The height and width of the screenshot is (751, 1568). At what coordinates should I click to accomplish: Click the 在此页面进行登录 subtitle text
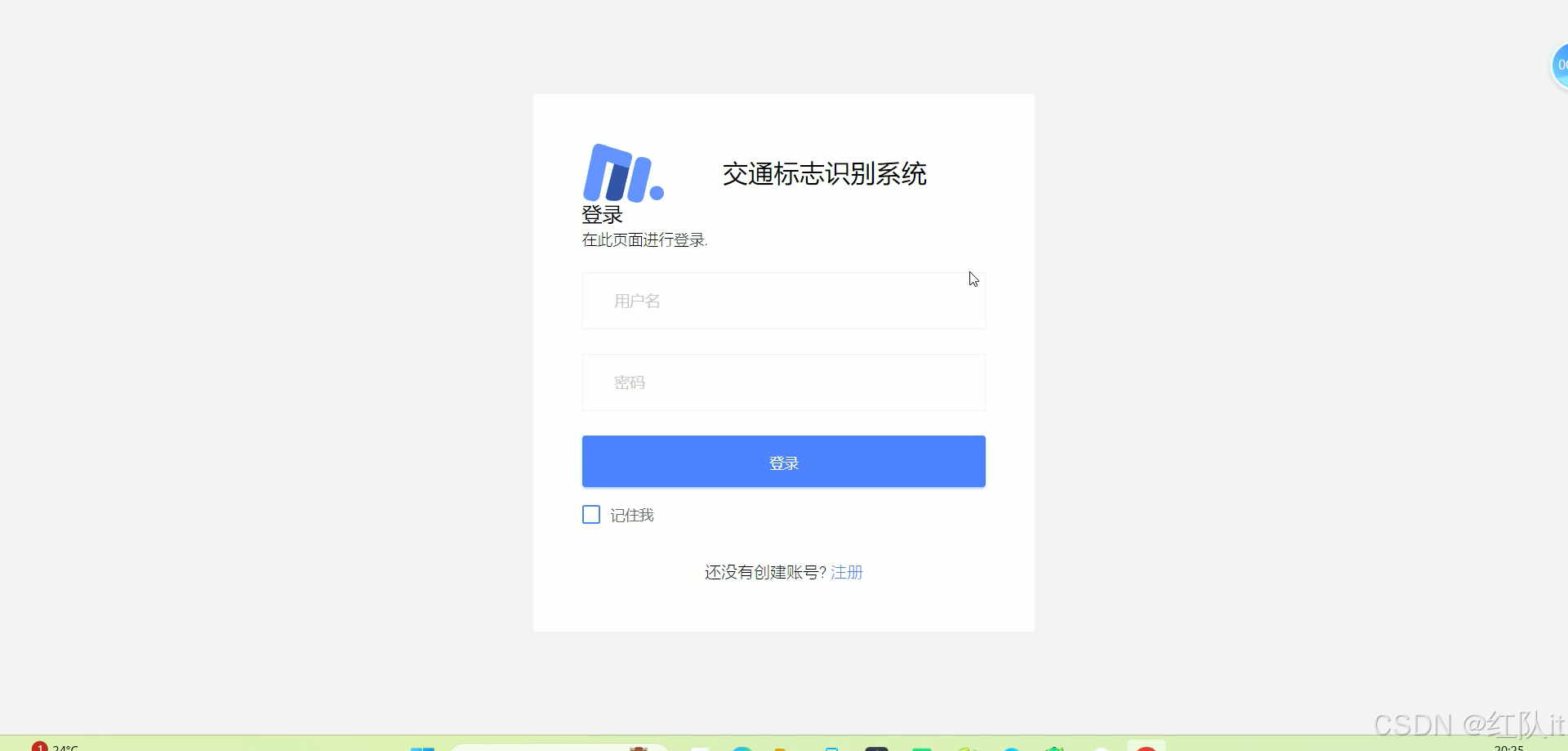tap(644, 239)
